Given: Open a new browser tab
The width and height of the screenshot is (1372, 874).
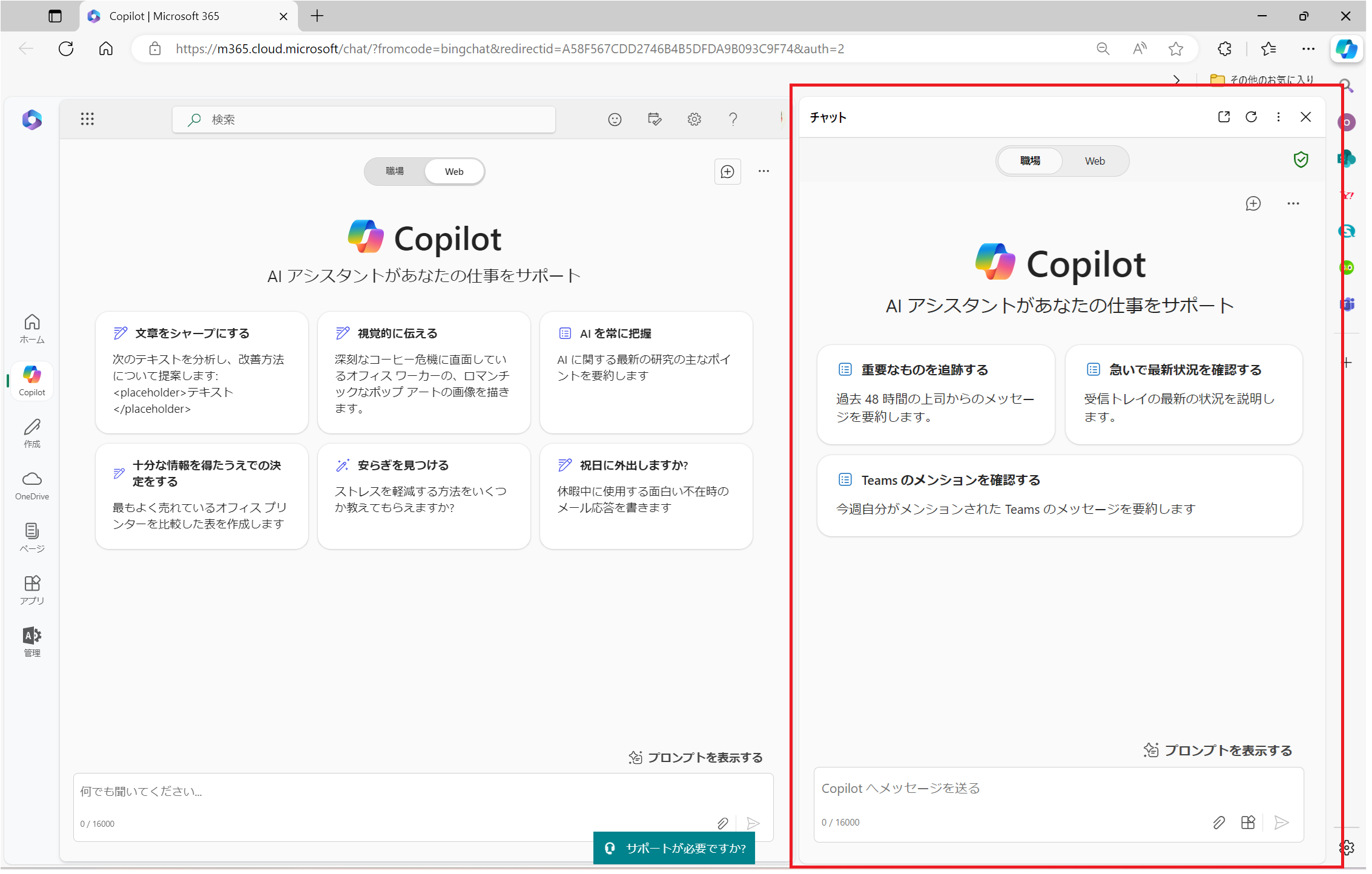Looking at the screenshot, I should click(x=317, y=16).
